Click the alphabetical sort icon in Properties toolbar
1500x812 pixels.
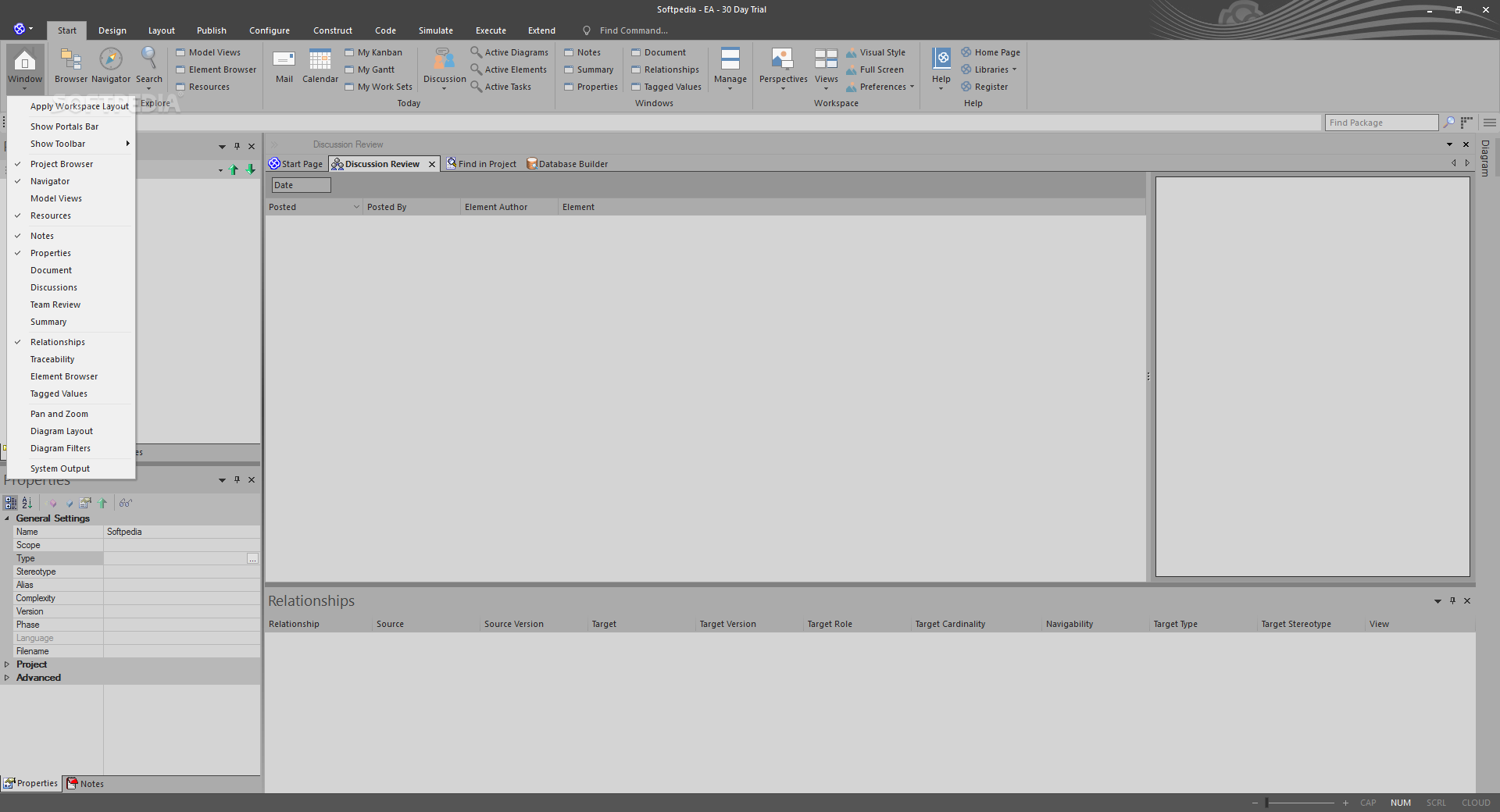point(27,503)
